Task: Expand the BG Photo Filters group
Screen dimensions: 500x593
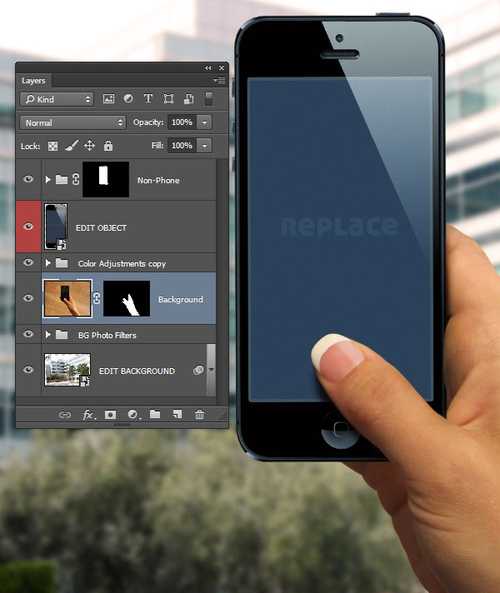Action: pyautogui.click(x=48, y=334)
